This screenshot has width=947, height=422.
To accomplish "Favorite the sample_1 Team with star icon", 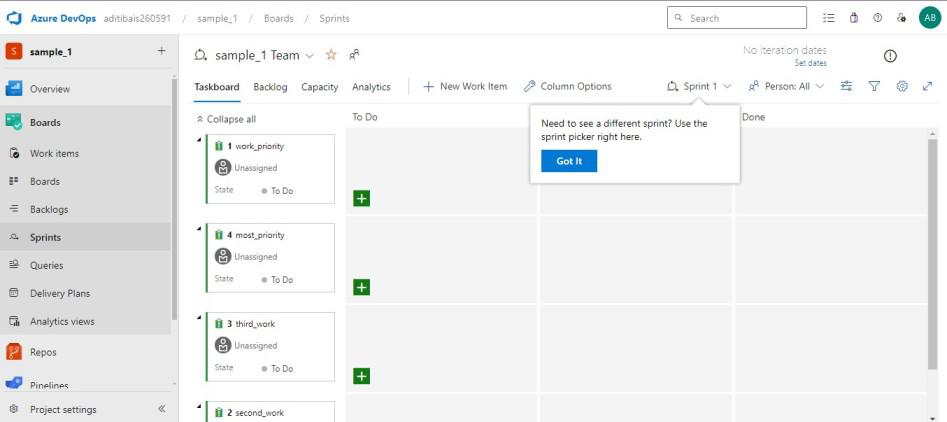I will pos(331,55).
